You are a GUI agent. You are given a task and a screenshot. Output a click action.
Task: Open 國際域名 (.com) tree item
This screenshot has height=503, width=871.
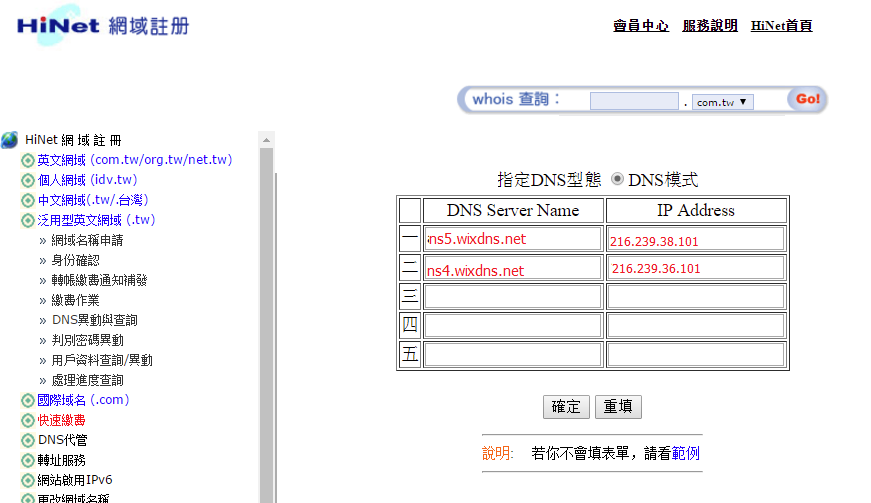click(83, 400)
